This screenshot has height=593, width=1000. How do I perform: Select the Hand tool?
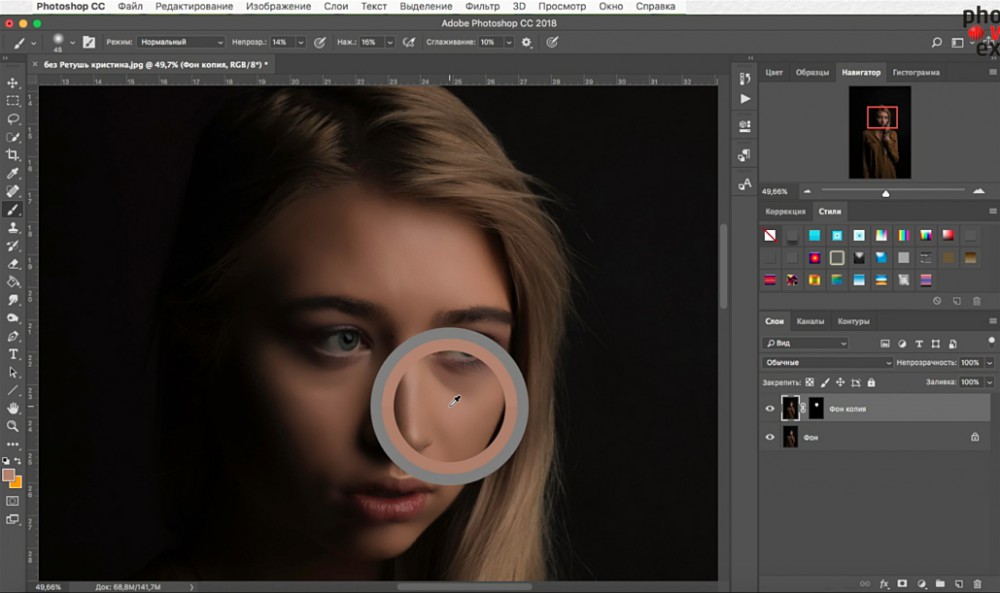[x=13, y=408]
